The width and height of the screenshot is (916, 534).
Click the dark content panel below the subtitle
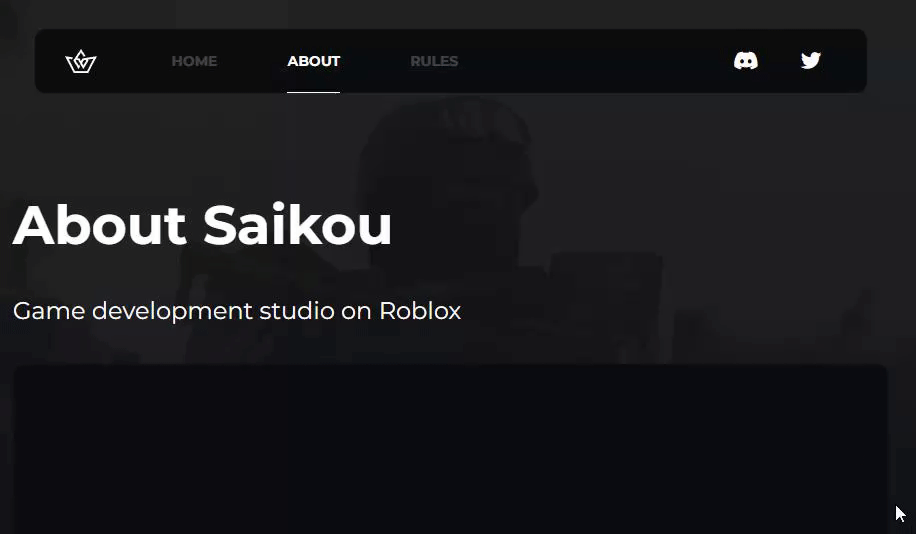450,449
